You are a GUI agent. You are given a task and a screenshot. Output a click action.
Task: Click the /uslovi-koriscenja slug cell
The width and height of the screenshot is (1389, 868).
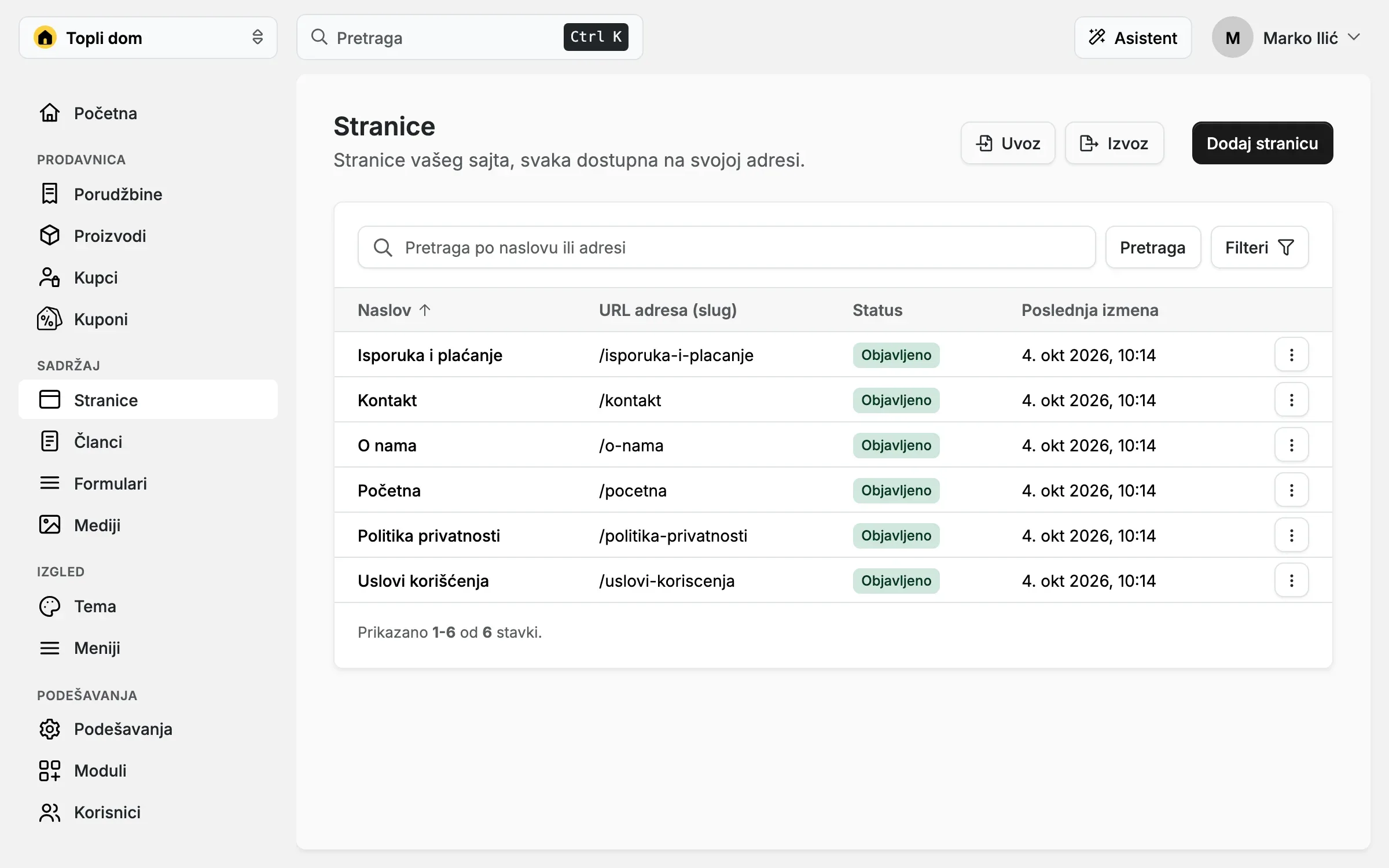pyautogui.click(x=667, y=580)
